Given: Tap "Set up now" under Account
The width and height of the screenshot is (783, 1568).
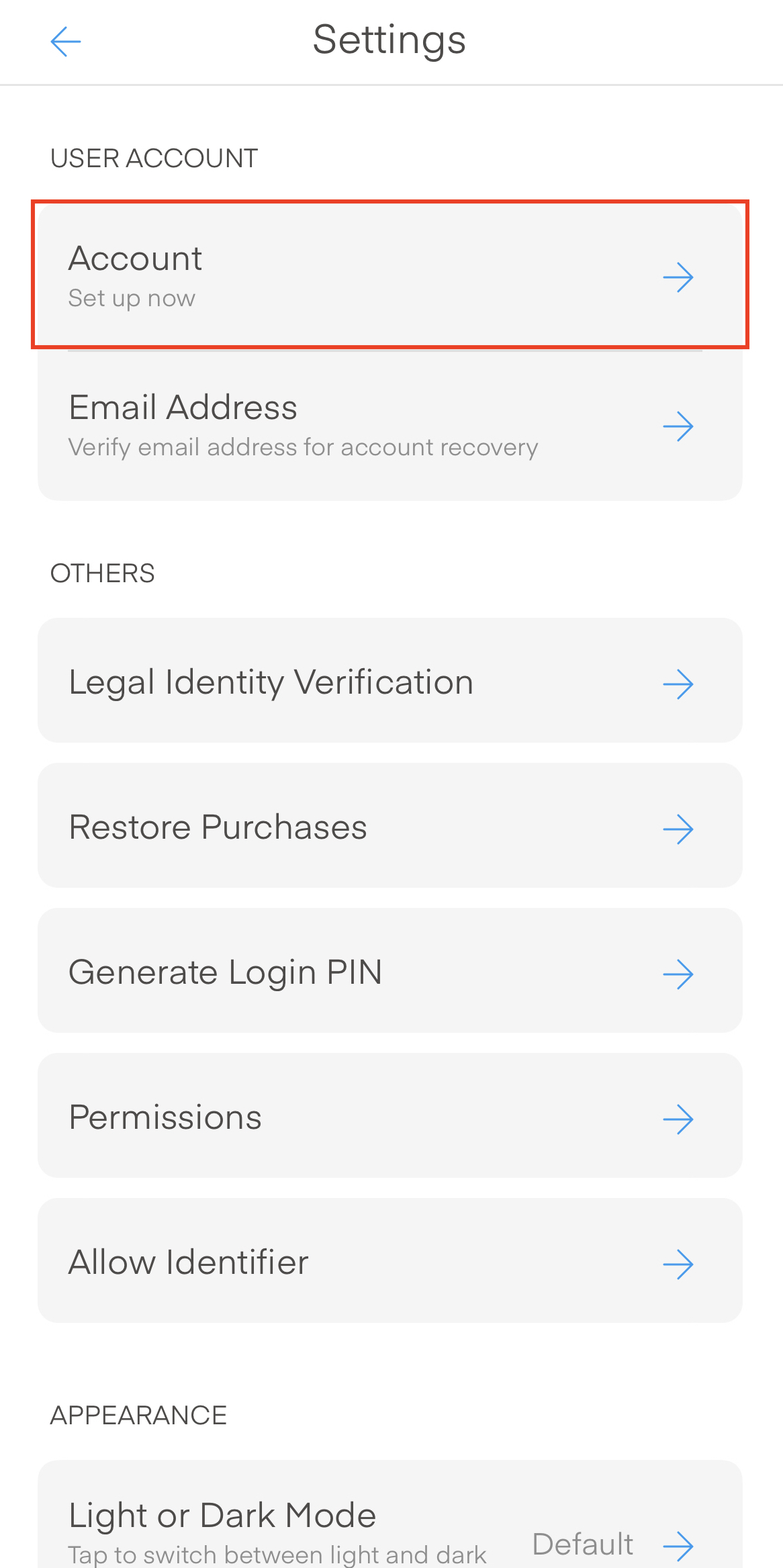Looking at the screenshot, I should click(x=132, y=298).
